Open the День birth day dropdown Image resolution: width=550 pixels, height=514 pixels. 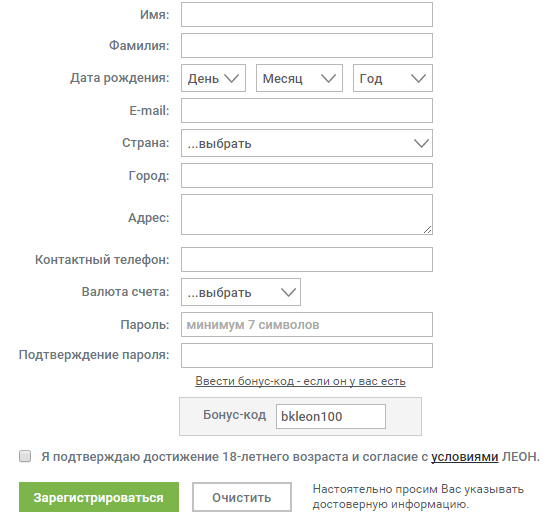[x=213, y=78]
